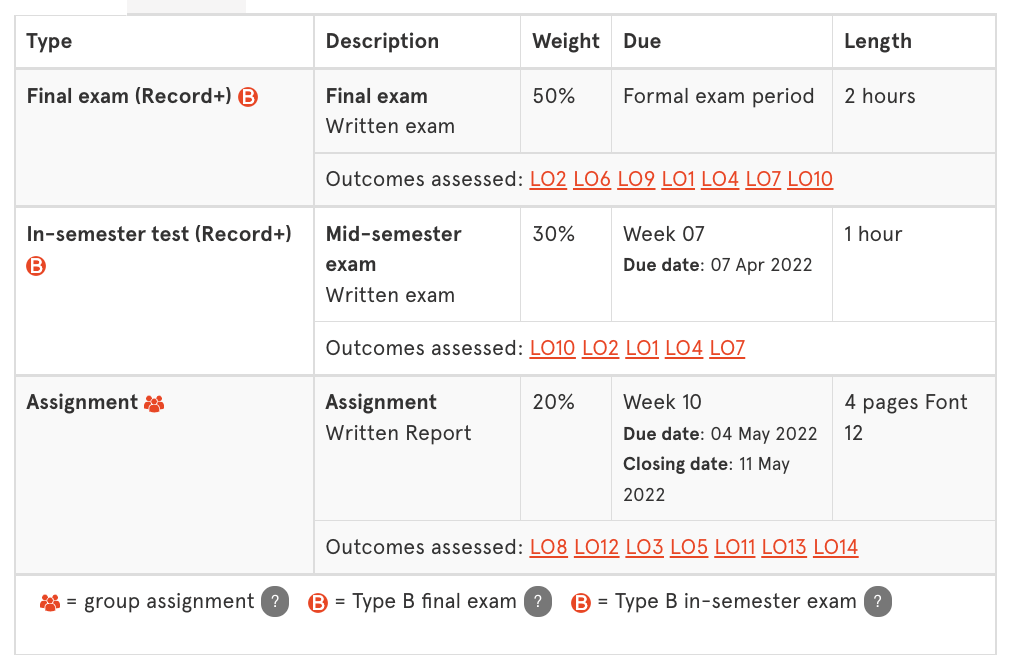This screenshot has height=672, width=1012.
Task: Open help for group assignment definition
Action: [277, 601]
